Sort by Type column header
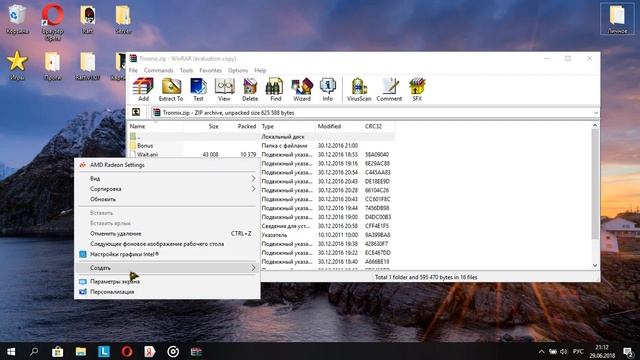Viewport: 640px width, 360px height. tap(287, 126)
